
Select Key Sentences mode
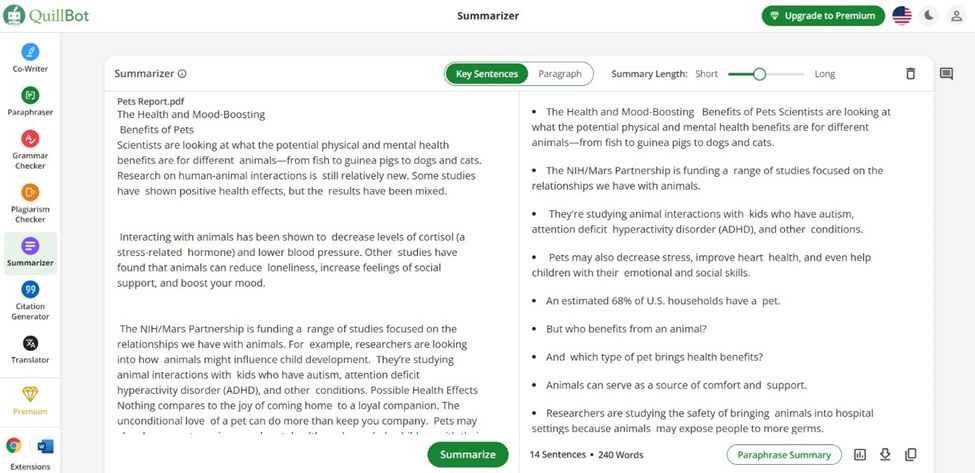pos(487,74)
